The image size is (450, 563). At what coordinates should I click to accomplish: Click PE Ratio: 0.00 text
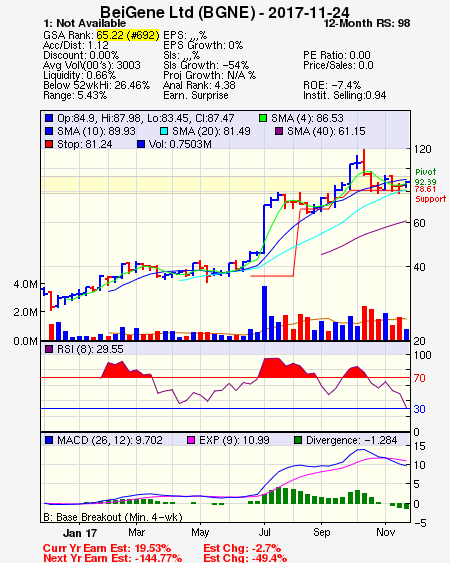337,55
